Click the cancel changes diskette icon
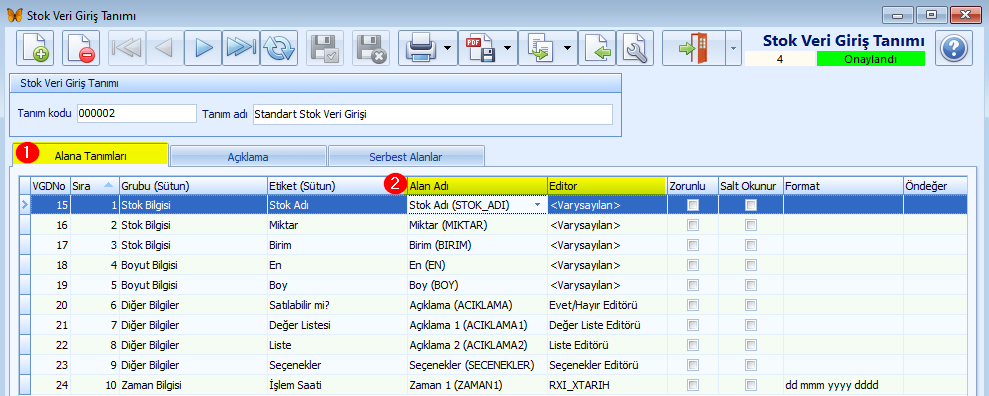 pos(371,48)
